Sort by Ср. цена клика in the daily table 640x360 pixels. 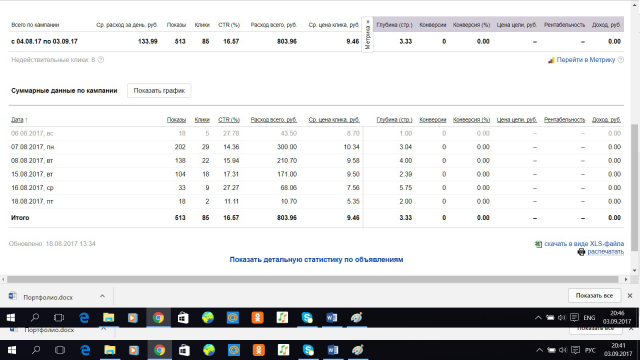pos(334,120)
